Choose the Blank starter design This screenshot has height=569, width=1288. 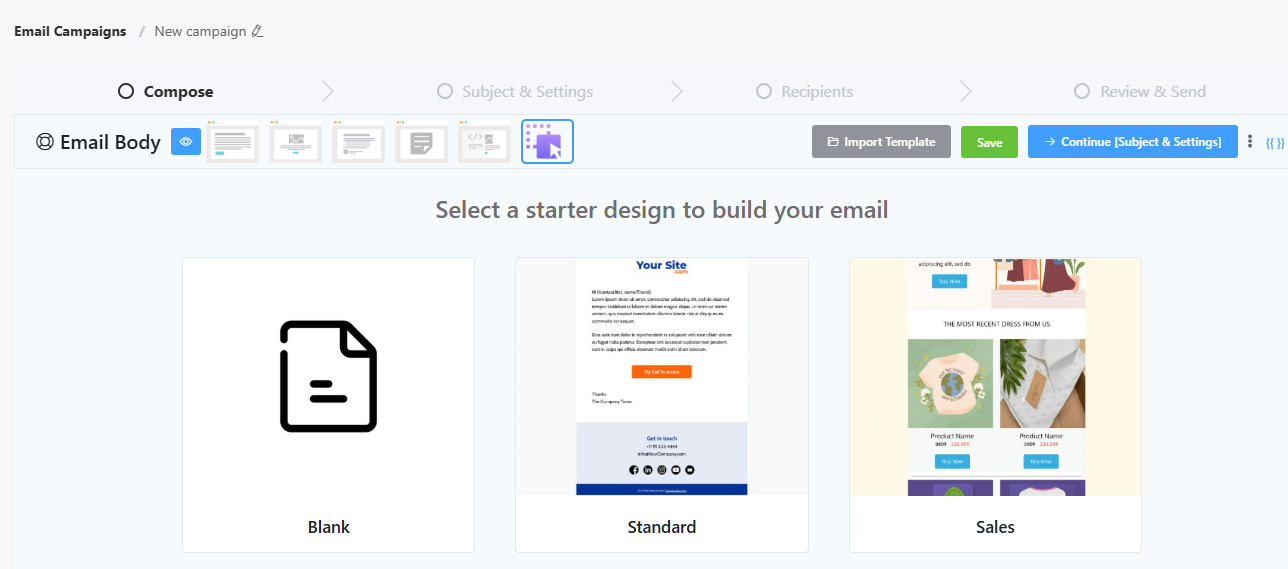[x=328, y=404]
